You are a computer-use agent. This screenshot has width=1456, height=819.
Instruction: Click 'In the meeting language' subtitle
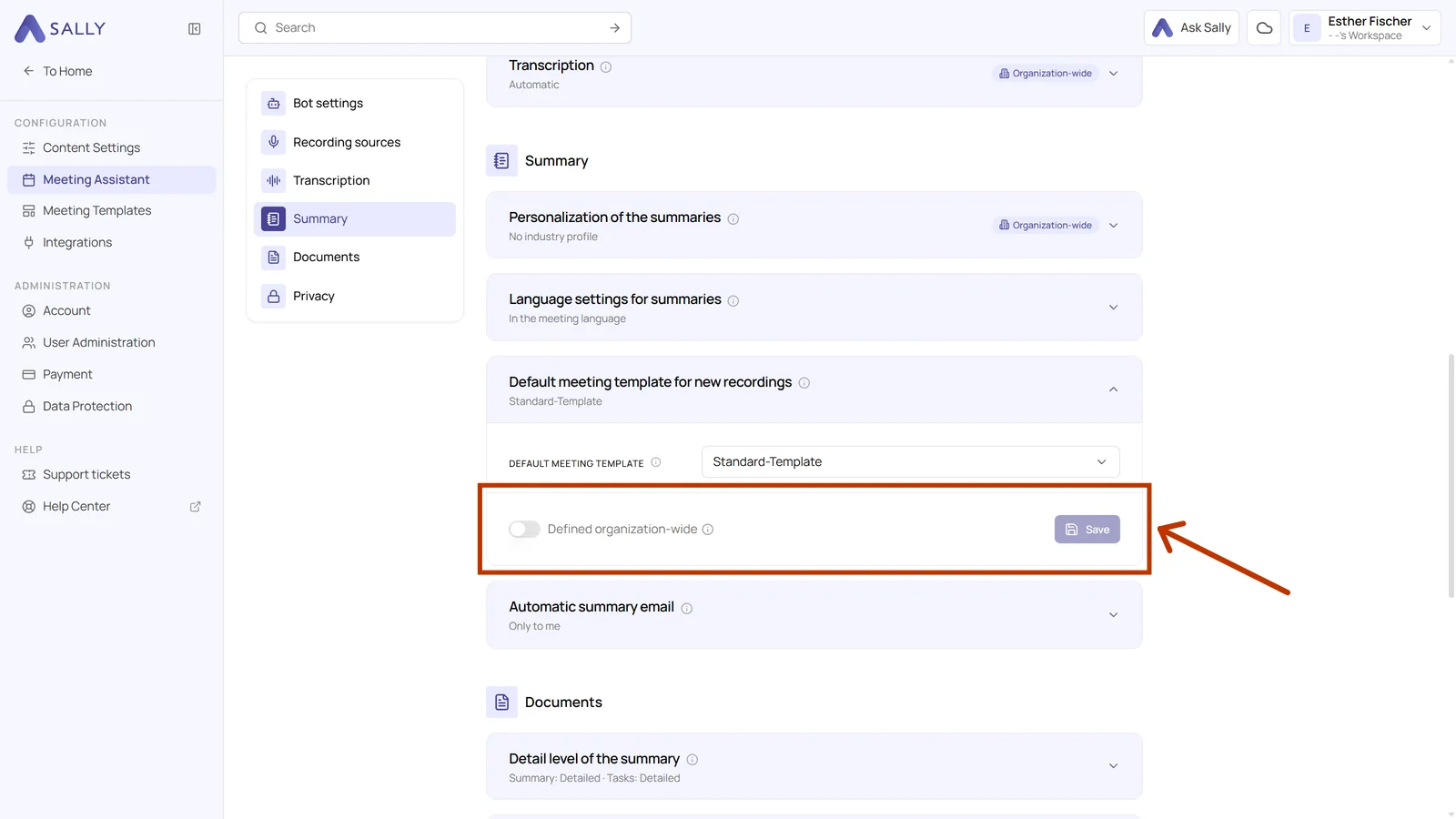tap(567, 319)
